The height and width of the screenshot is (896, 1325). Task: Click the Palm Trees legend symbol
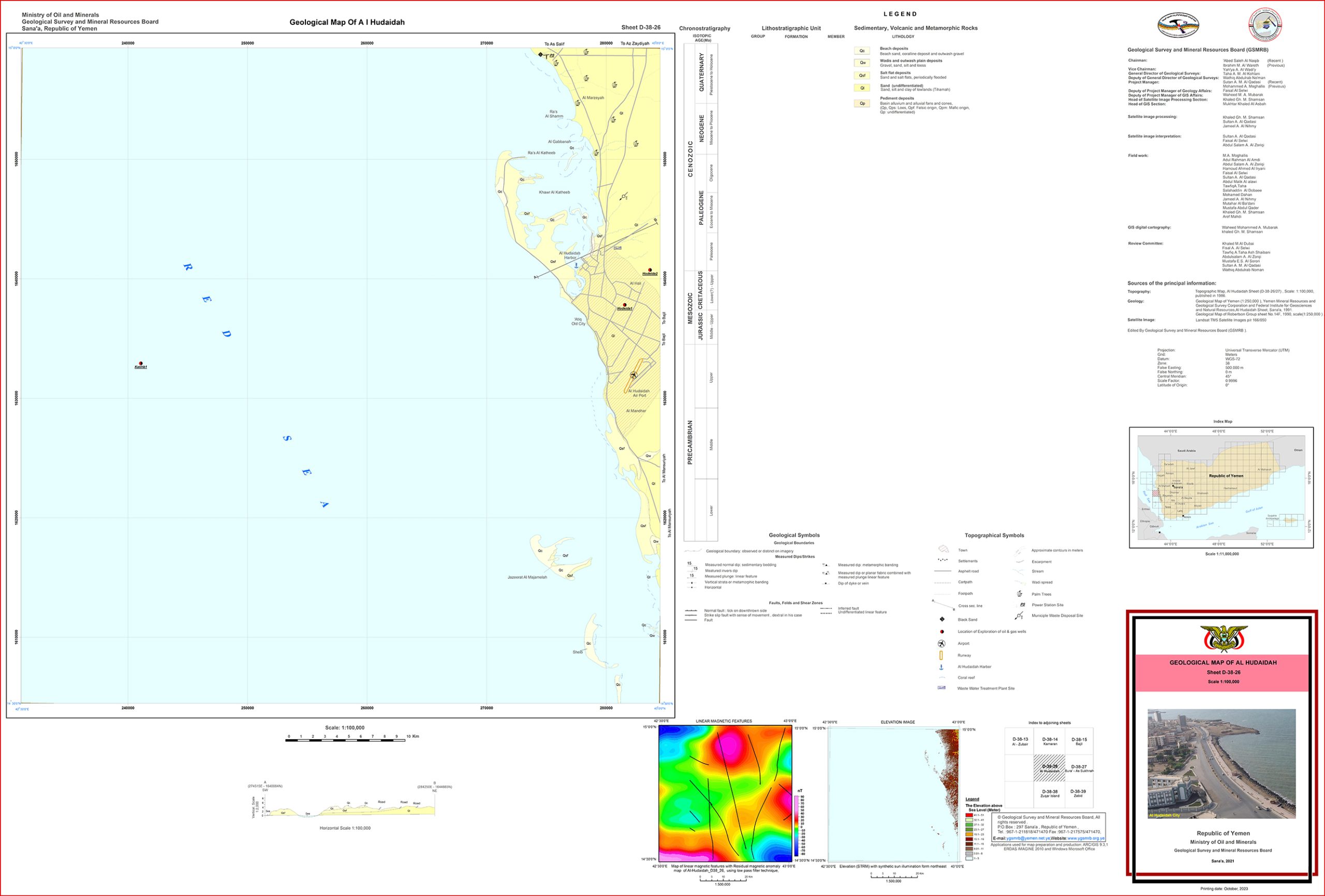click(x=1020, y=594)
